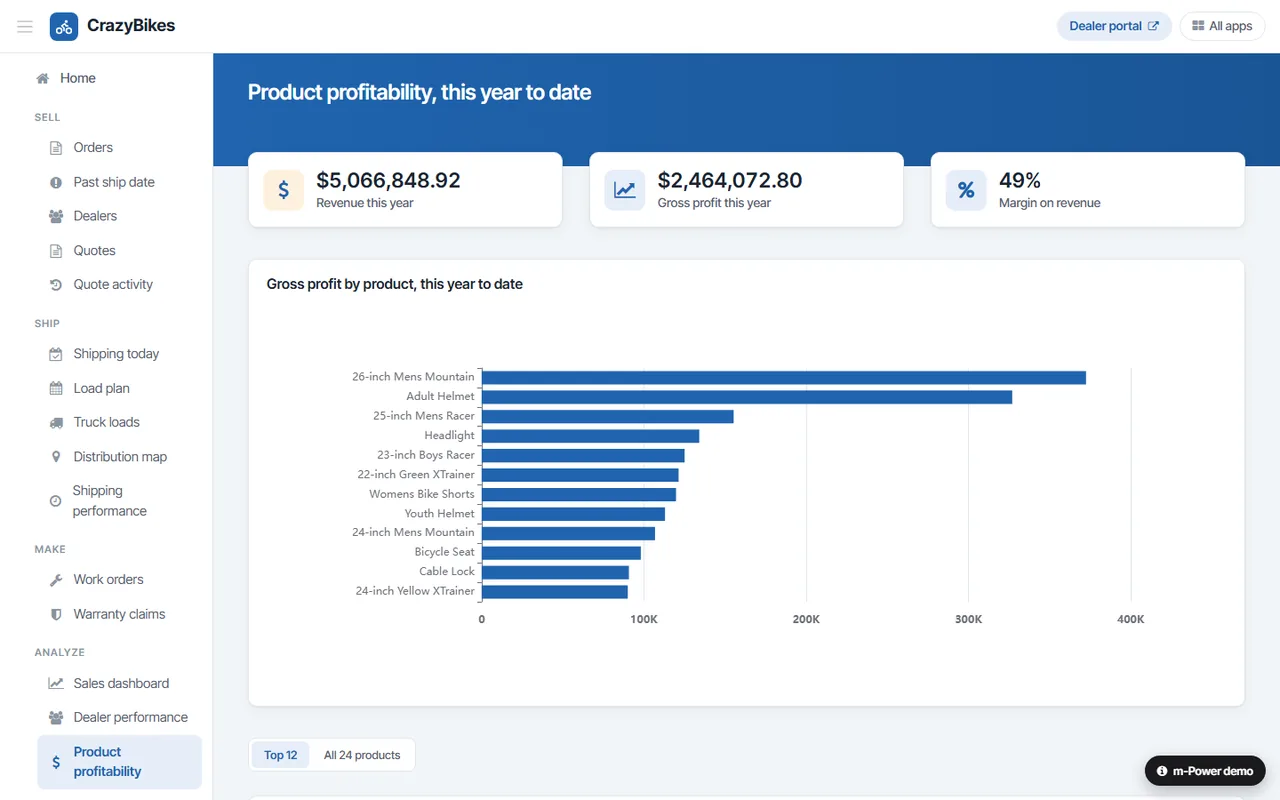Click the All apps grid icon
The height and width of the screenshot is (800, 1280).
click(1198, 26)
